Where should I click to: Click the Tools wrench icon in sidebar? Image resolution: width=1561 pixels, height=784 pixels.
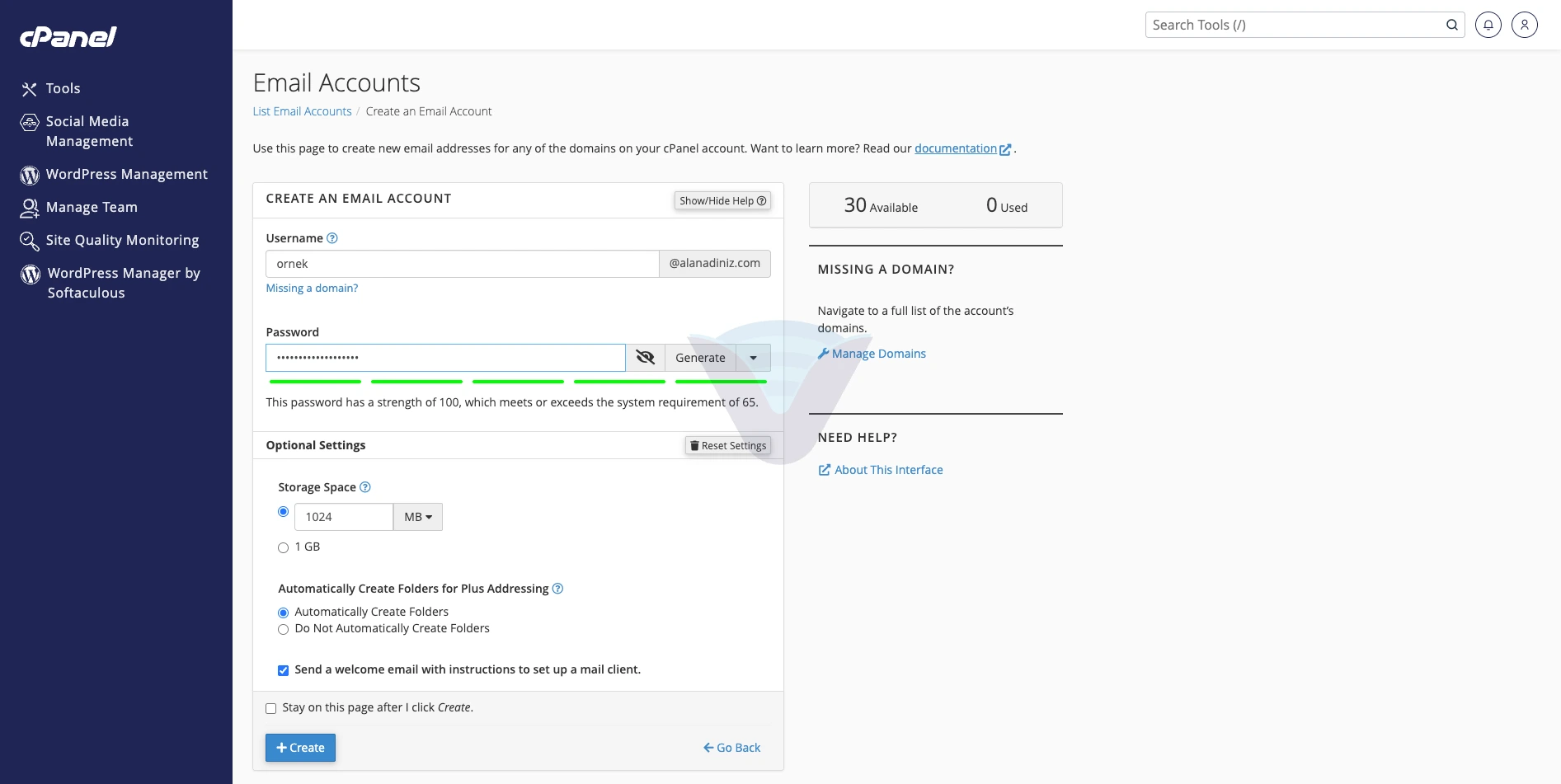30,89
